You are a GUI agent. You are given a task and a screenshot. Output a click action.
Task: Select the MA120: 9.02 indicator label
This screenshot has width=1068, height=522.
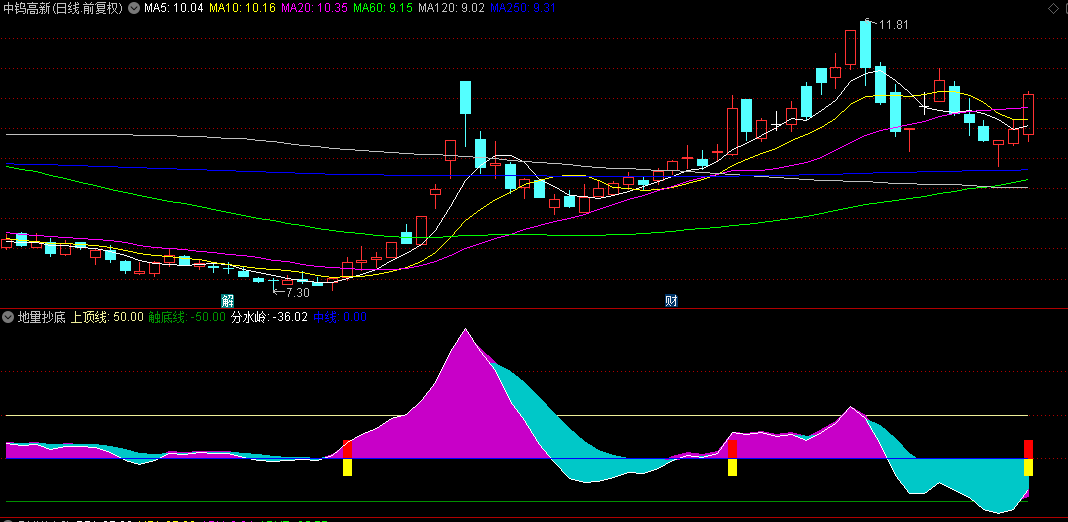point(452,8)
